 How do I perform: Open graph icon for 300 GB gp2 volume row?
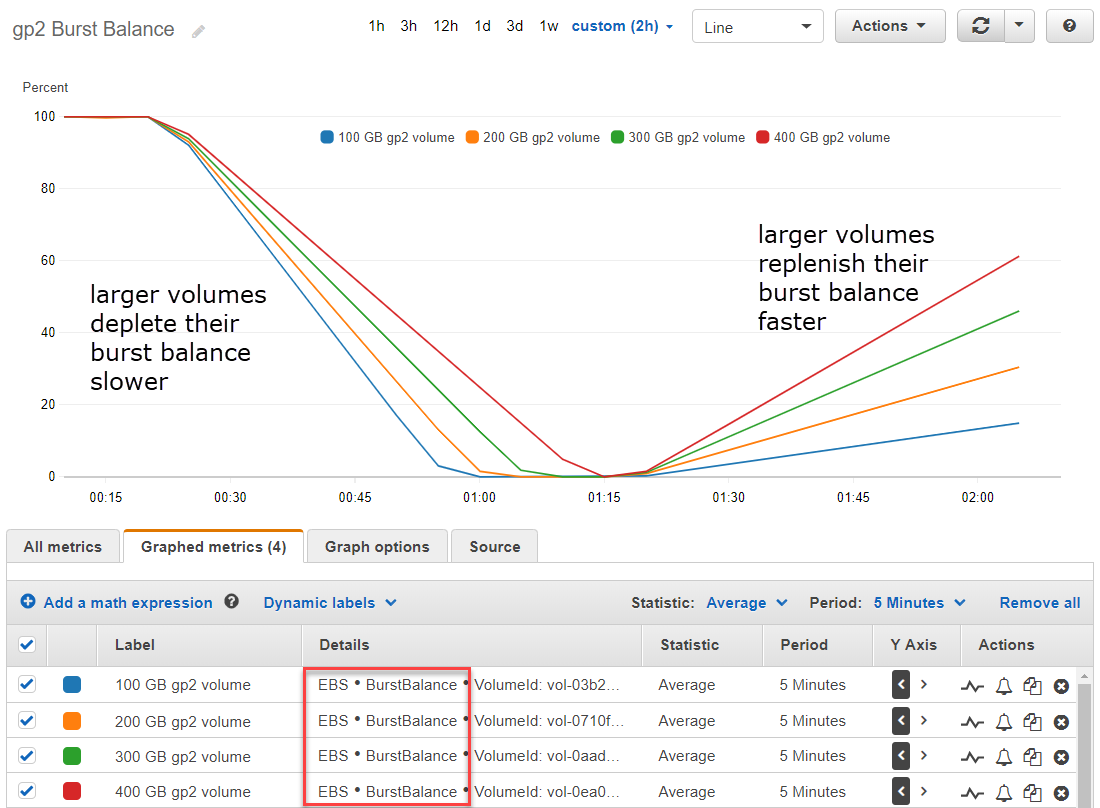tap(972, 757)
